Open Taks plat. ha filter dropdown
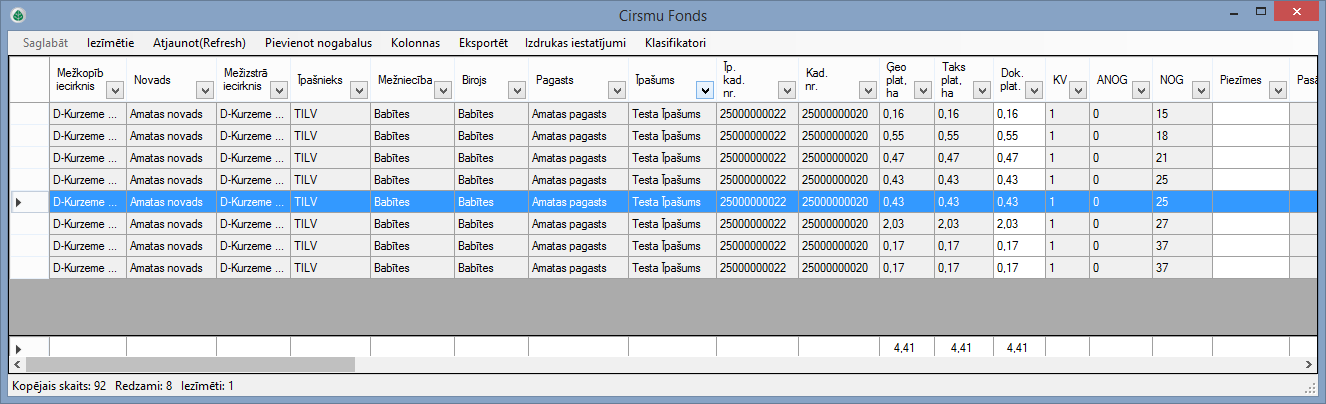Viewport: 1326px width, 404px height. (980, 90)
